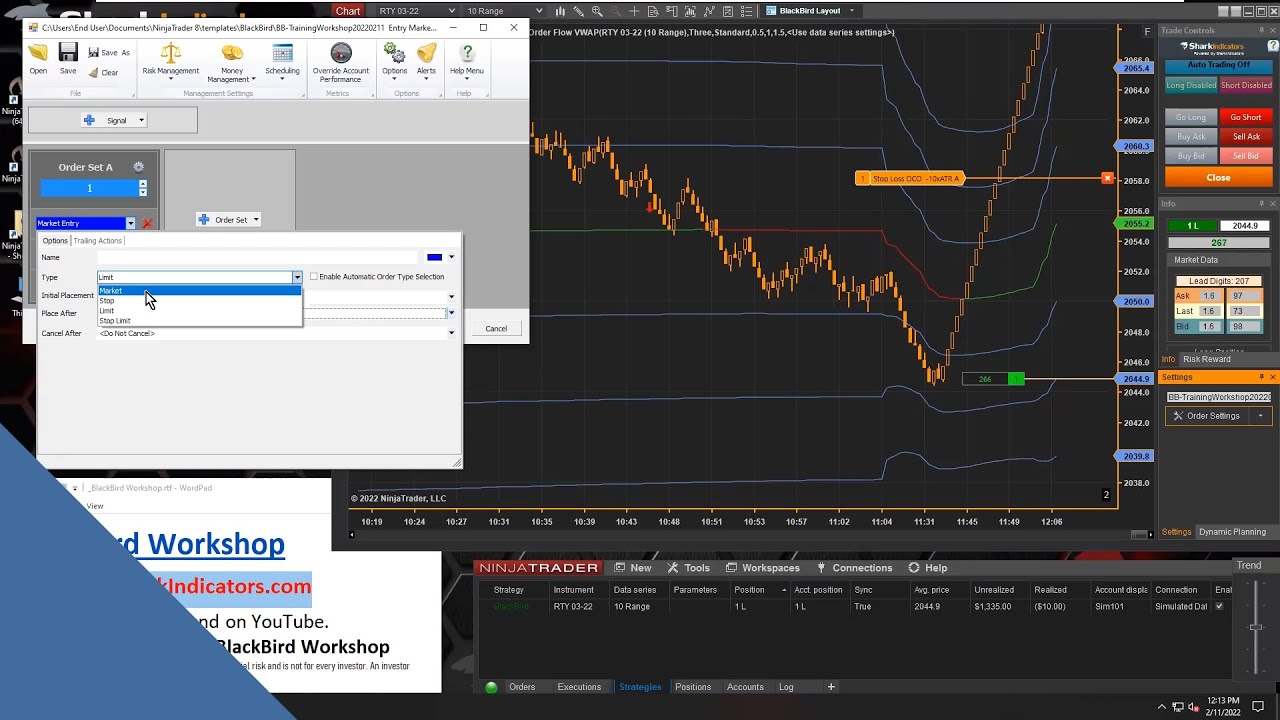
Task: Click the Trend slider handle
Action: click(x=1255, y=627)
